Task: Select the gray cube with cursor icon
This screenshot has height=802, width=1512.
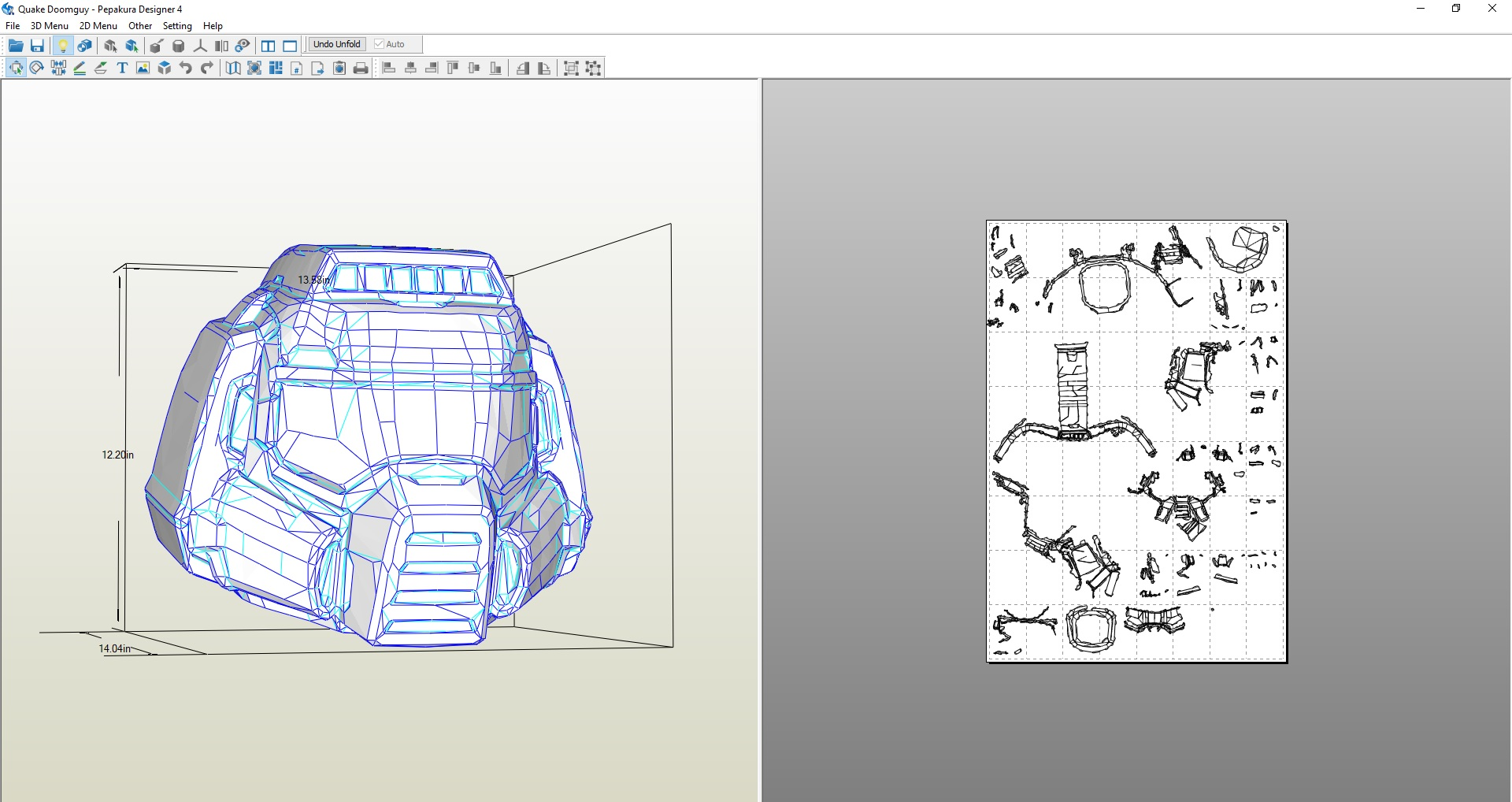Action: (110, 46)
